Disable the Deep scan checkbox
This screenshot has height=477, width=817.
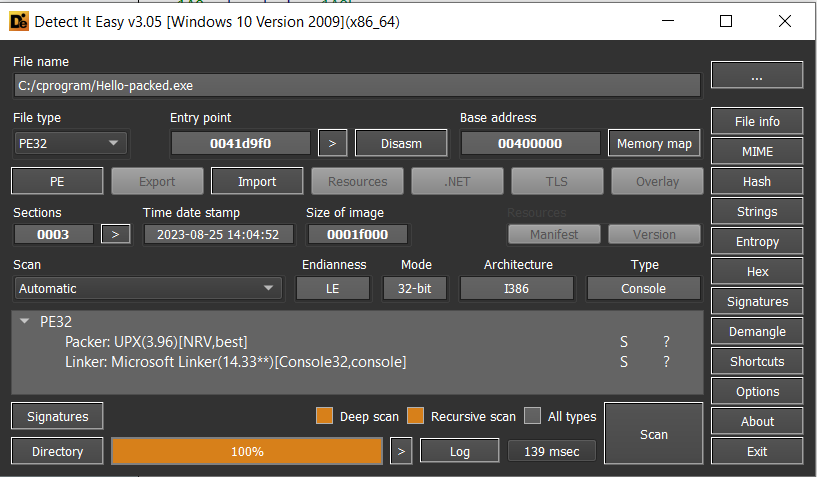coord(324,416)
